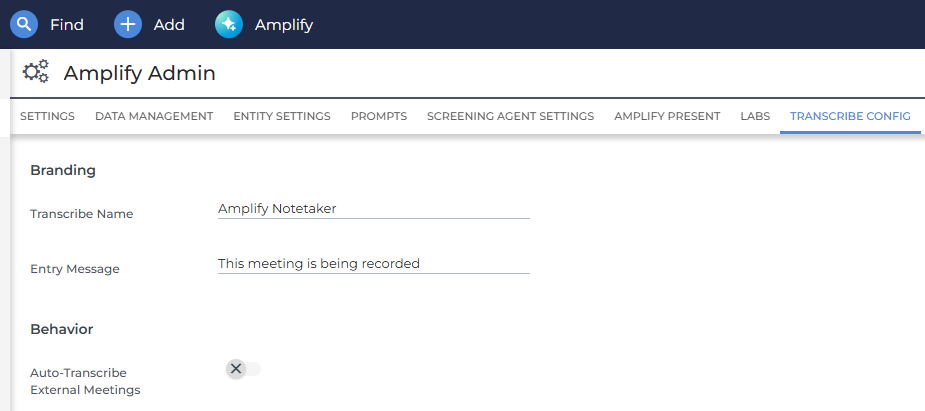Click the Auto-Transcribe External Meetings label
Screen dimensions: 925x411
coord(85,382)
